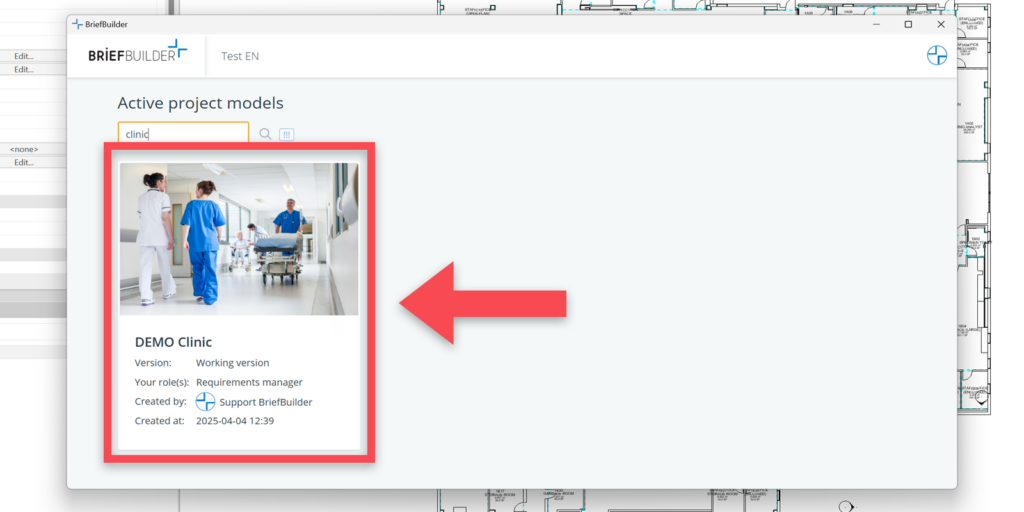Click the BriefBuilder header logo
Viewport: 1024px width, 512px height.
(137, 54)
